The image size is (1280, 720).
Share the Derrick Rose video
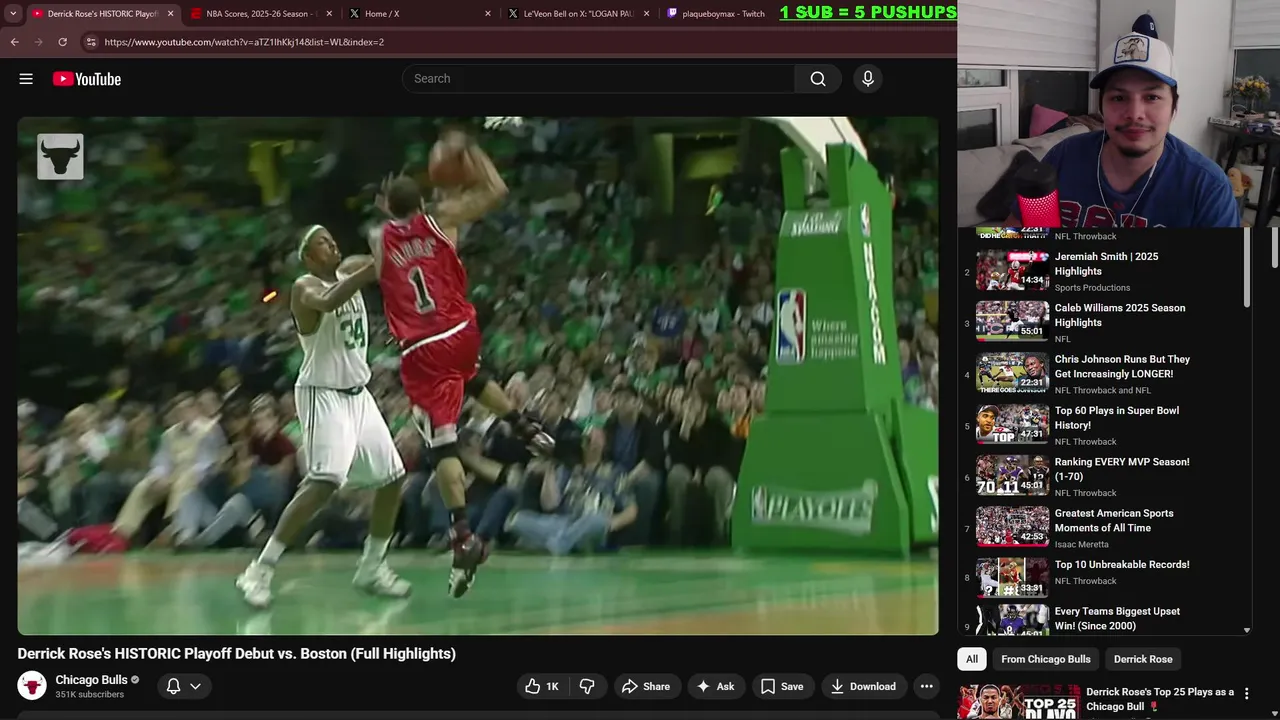(x=646, y=686)
